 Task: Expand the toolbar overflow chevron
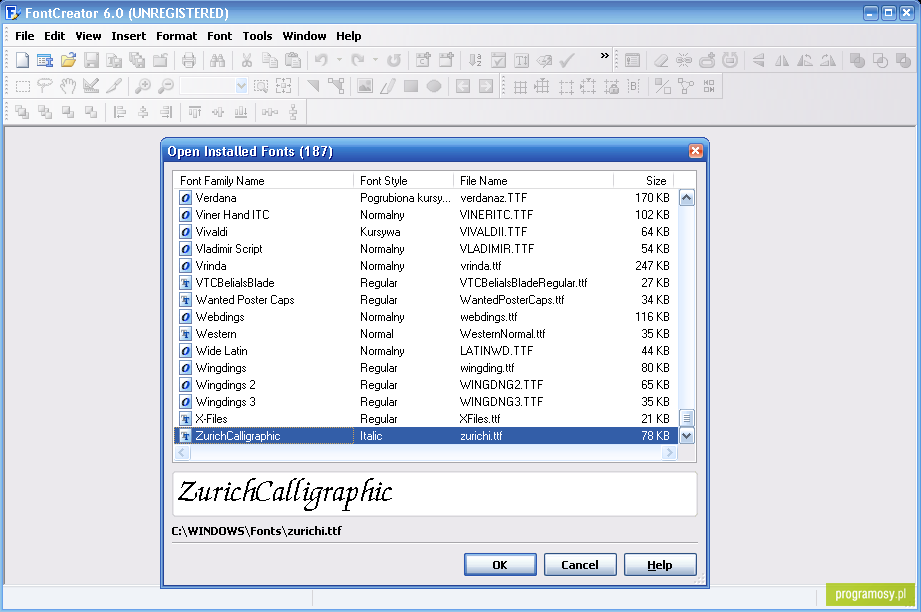pyautogui.click(x=604, y=56)
